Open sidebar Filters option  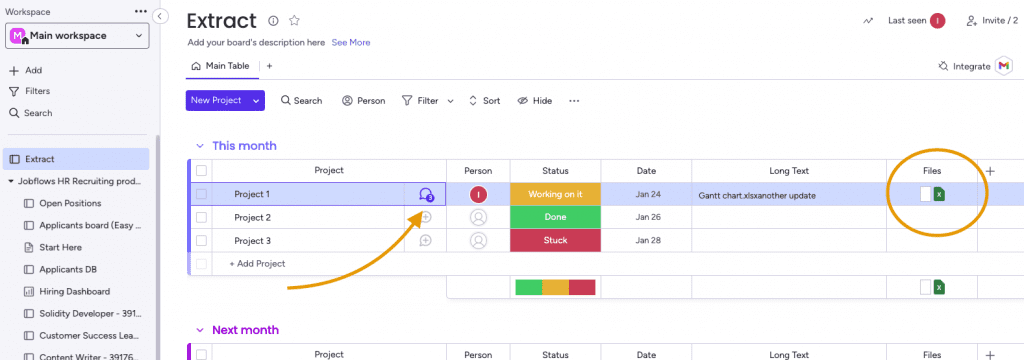[x=30, y=91]
